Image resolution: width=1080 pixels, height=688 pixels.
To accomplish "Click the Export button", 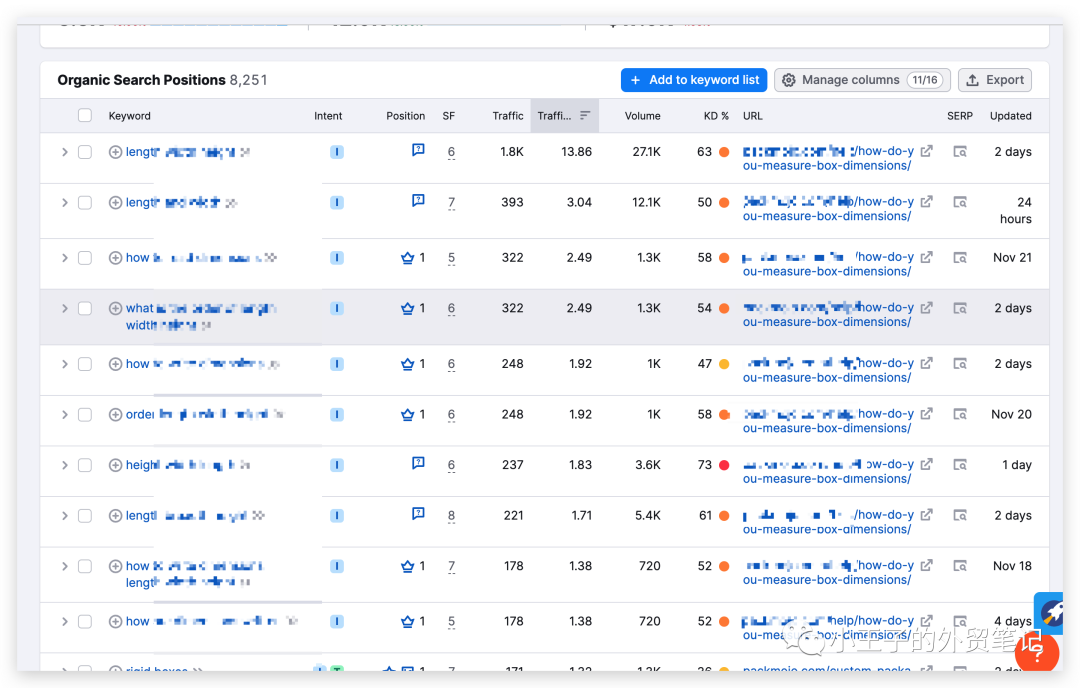I will tap(995, 80).
